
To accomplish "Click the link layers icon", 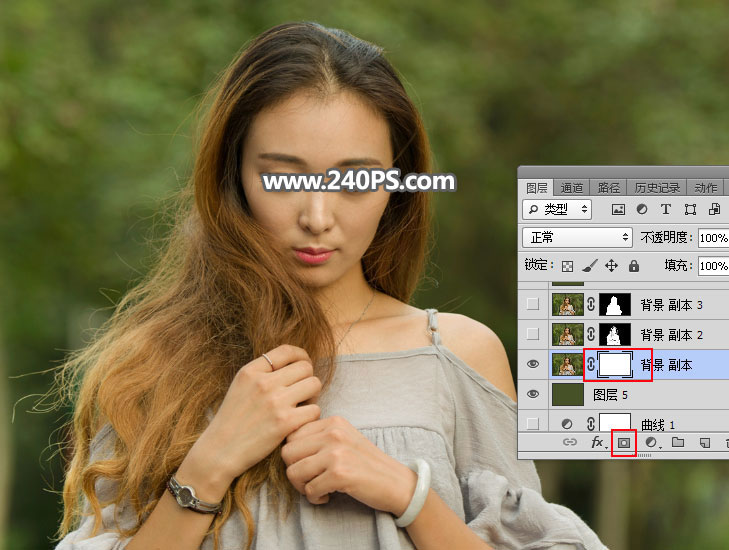I will 570,442.
